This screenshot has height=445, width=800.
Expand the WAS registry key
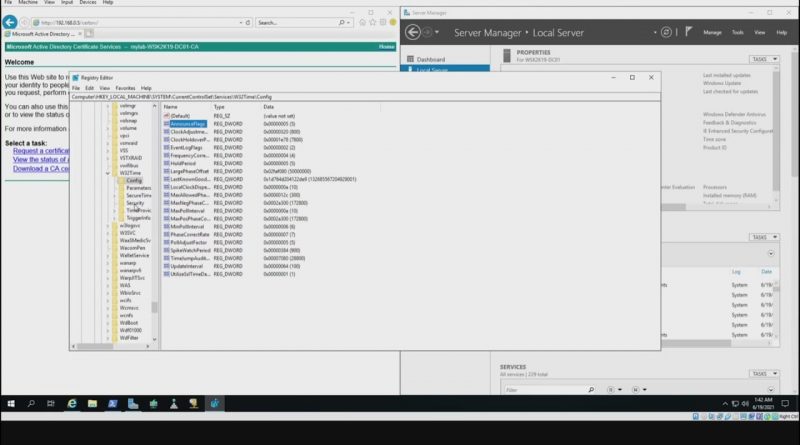coord(108,285)
